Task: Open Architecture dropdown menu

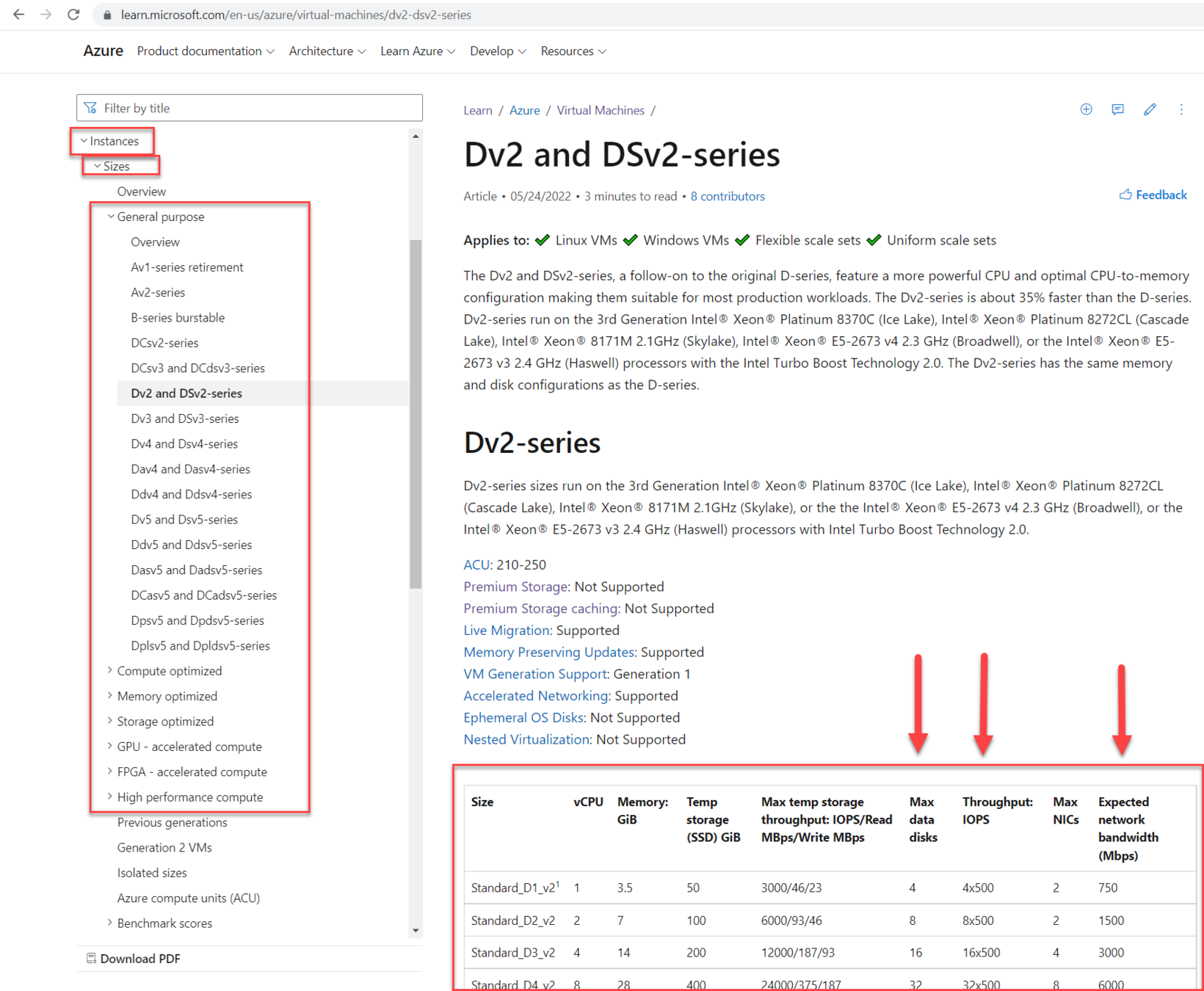Action: (x=327, y=51)
